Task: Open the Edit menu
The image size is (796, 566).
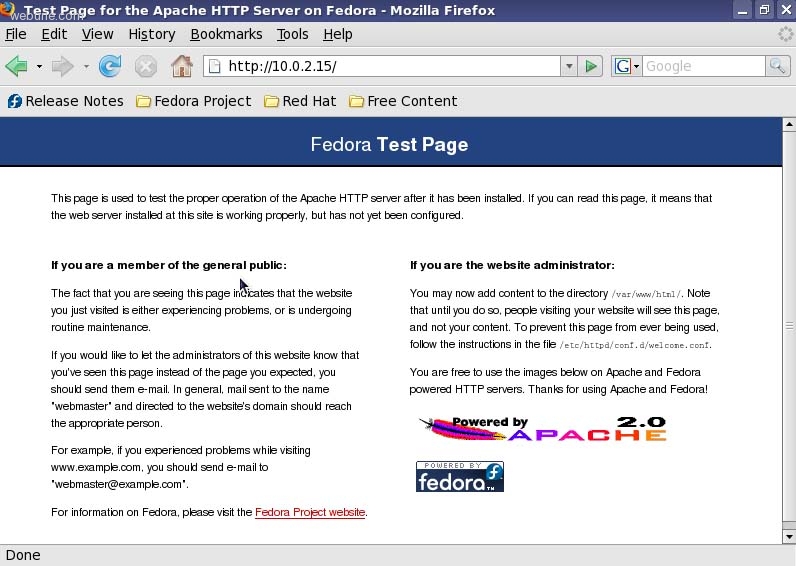Action: tap(54, 34)
